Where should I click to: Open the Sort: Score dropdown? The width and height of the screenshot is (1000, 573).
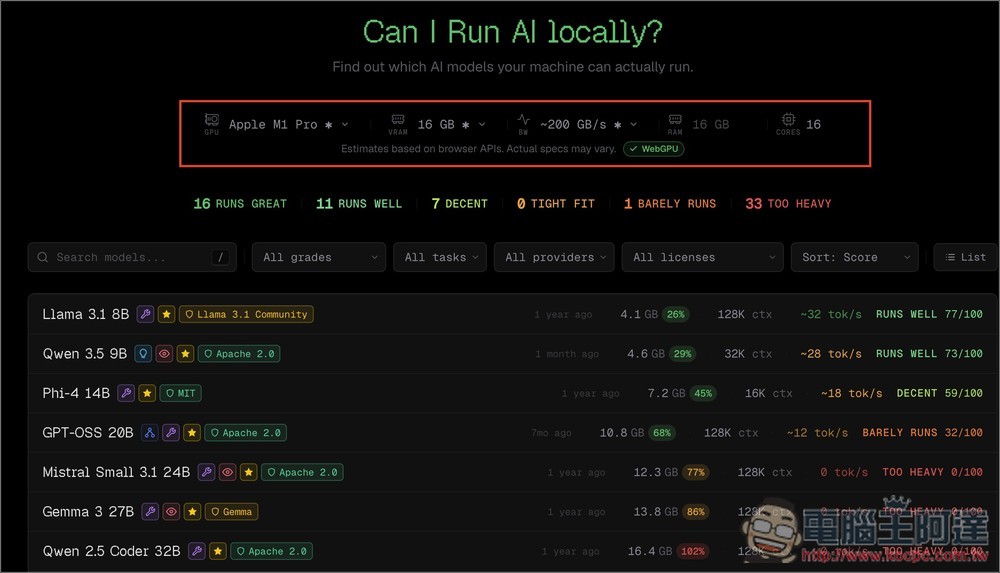click(855, 257)
